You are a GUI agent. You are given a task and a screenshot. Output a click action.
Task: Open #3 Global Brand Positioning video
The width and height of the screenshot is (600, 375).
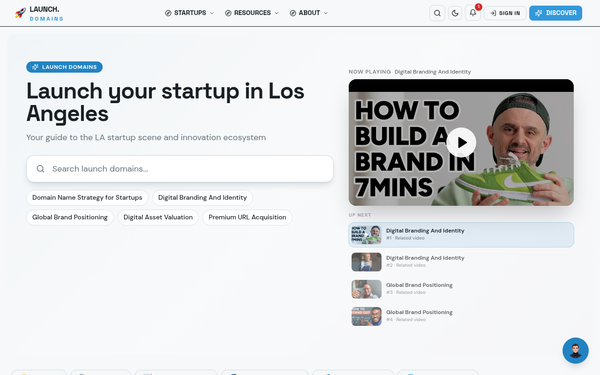point(461,289)
